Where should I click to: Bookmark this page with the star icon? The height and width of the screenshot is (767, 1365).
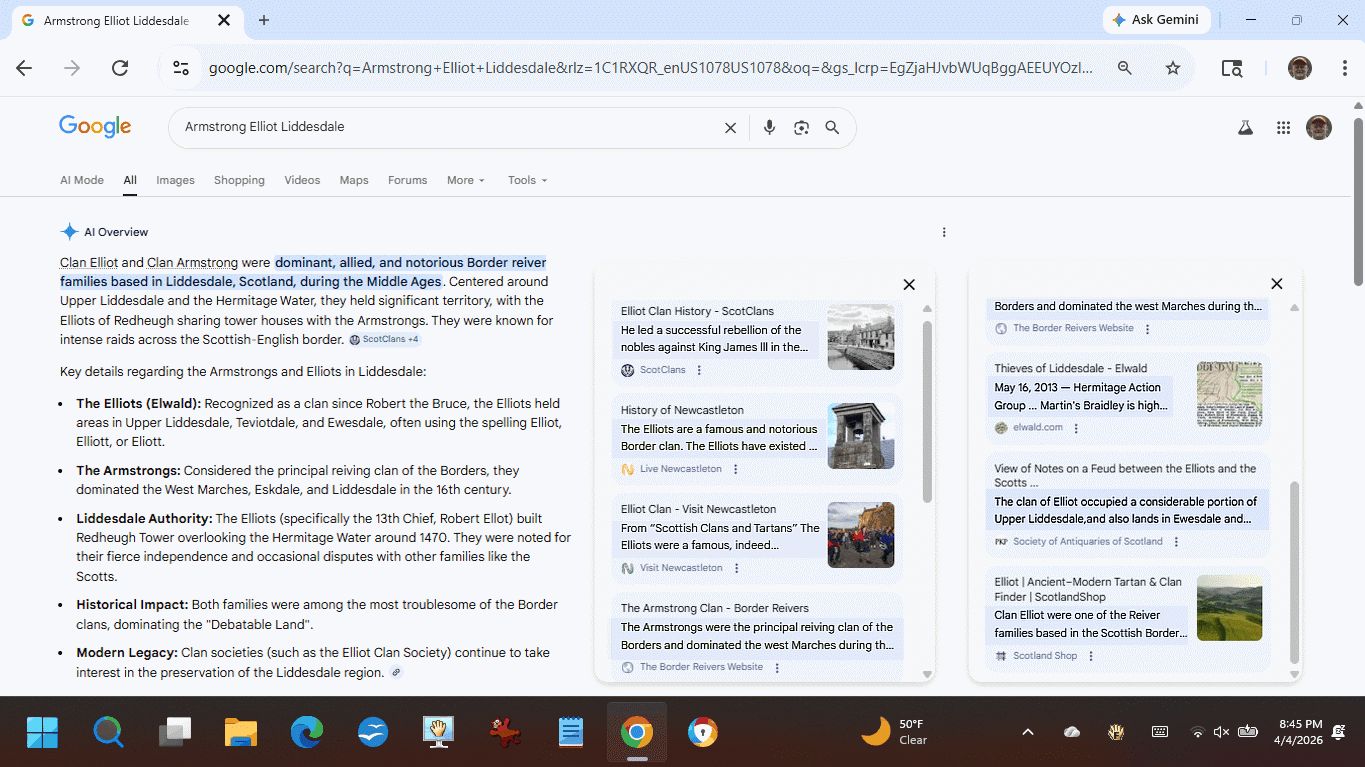click(1173, 68)
